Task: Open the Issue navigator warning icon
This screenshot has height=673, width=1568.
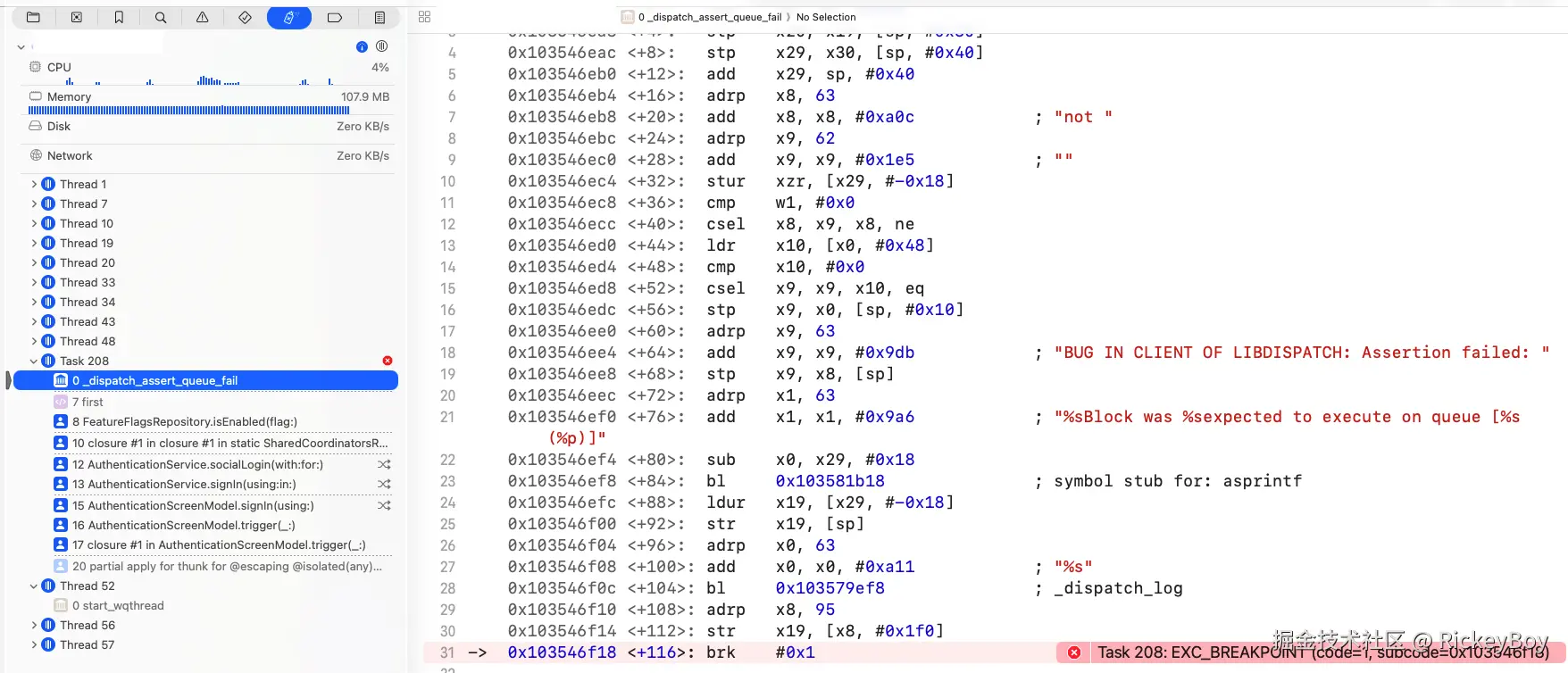Action: coord(203,17)
